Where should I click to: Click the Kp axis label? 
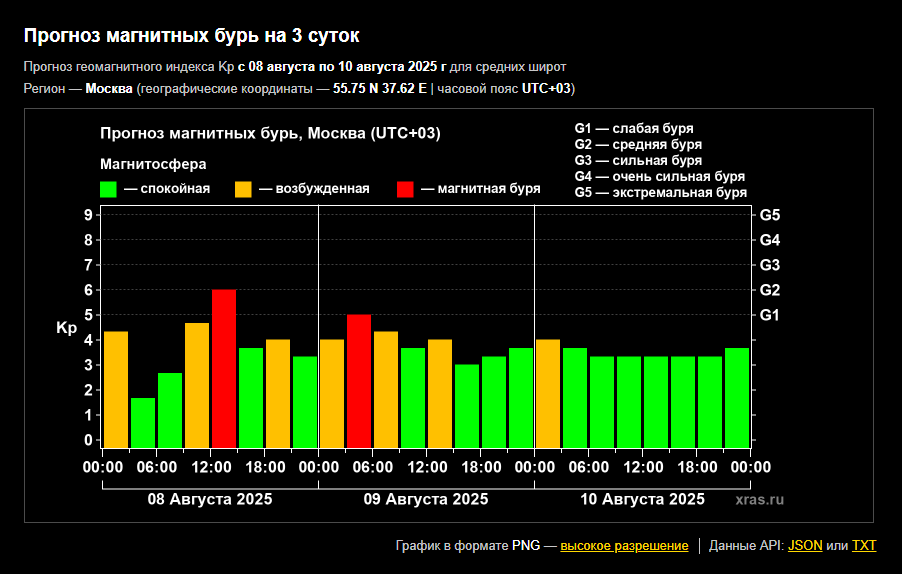(66, 328)
